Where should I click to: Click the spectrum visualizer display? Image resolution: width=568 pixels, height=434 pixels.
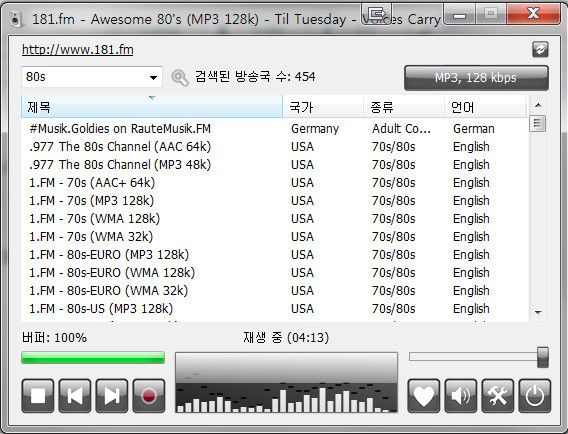tap(287, 383)
